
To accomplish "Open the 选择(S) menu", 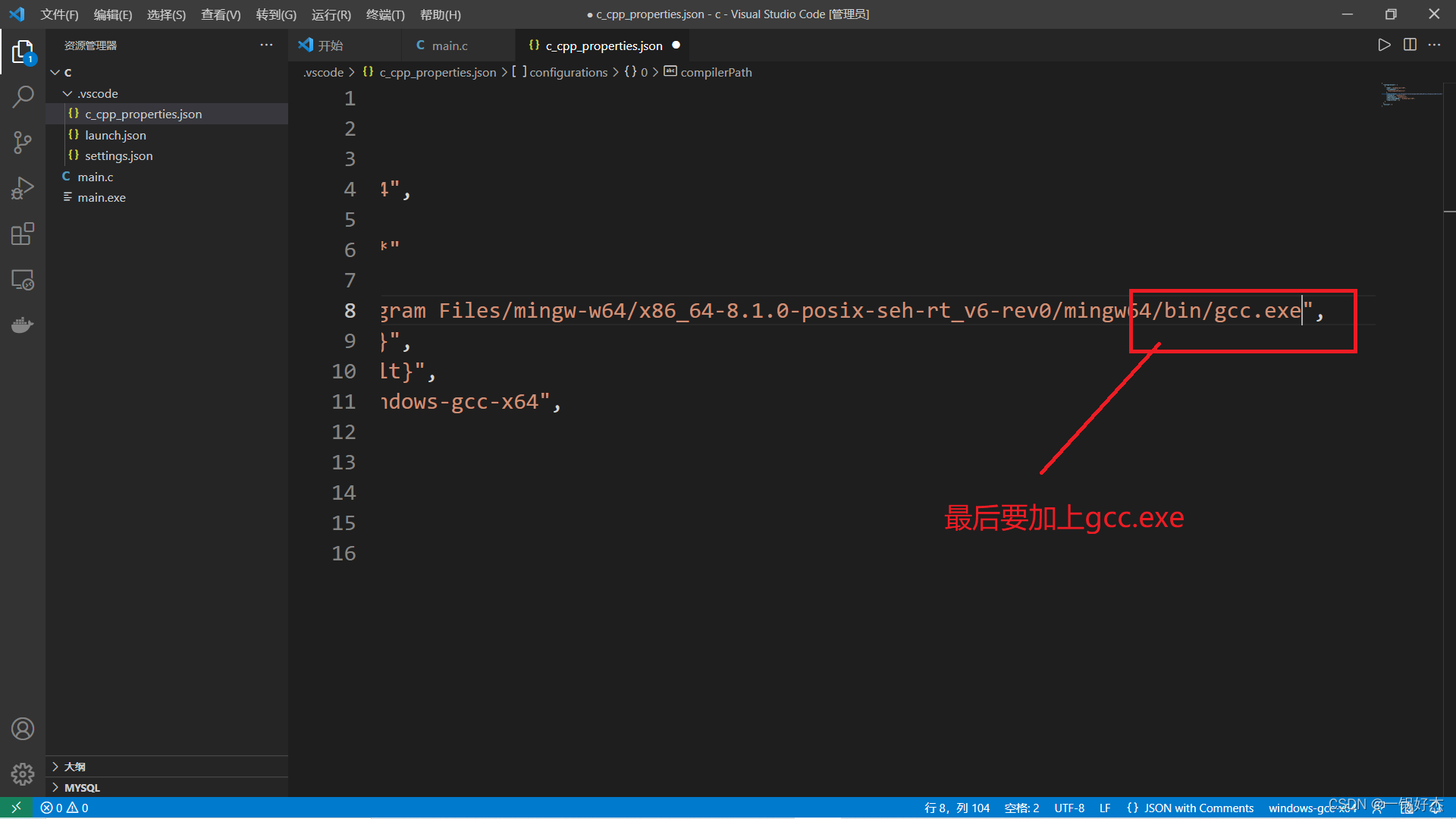I will click(166, 14).
